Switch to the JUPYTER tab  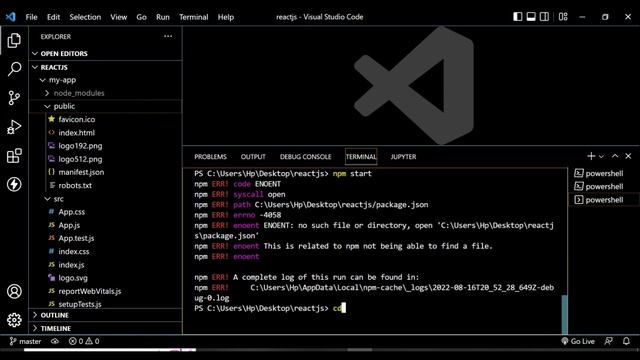pos(403,157)
